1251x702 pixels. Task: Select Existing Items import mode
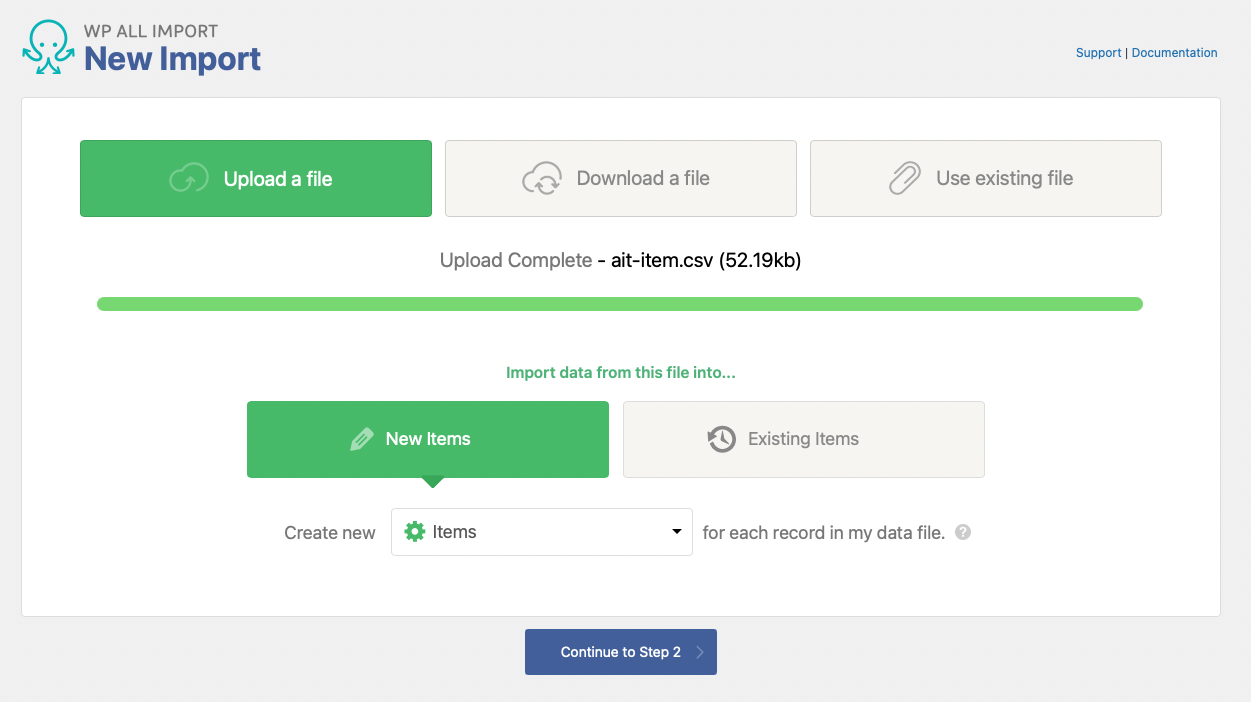click(x=804, y=439)
